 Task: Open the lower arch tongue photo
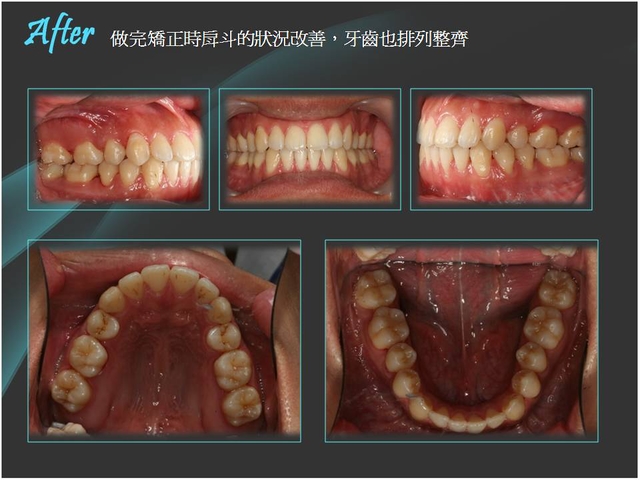pyautogui.click(x=462, y=341)
